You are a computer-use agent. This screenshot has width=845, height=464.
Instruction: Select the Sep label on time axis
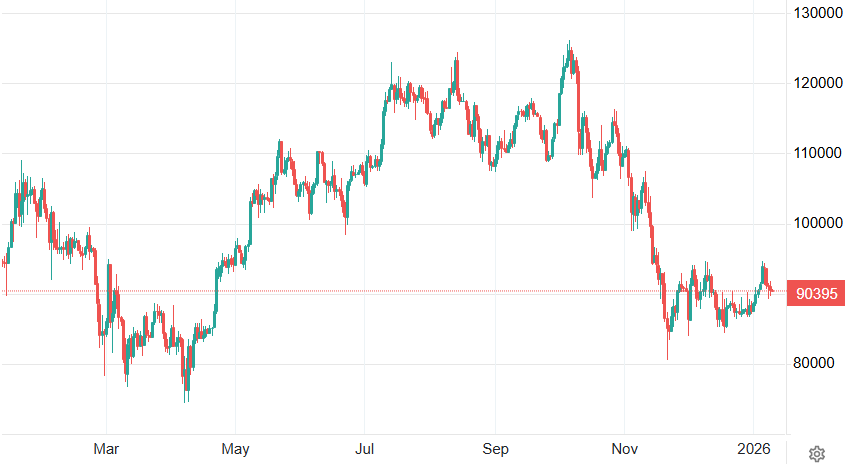(493, 447)
